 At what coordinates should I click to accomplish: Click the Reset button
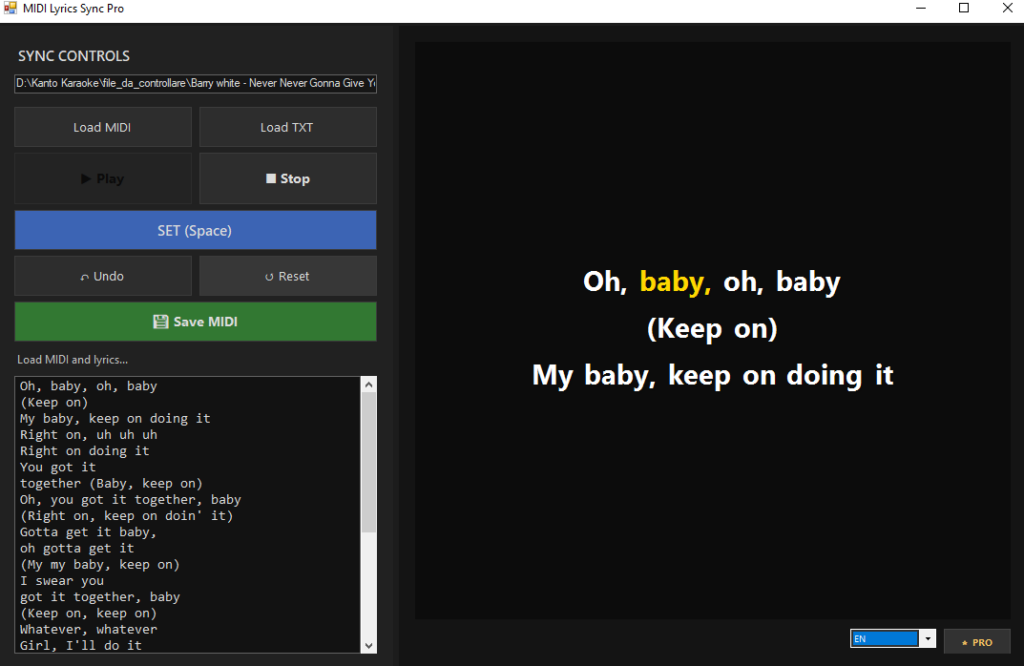pyautogui.click(x=288, y=276)
